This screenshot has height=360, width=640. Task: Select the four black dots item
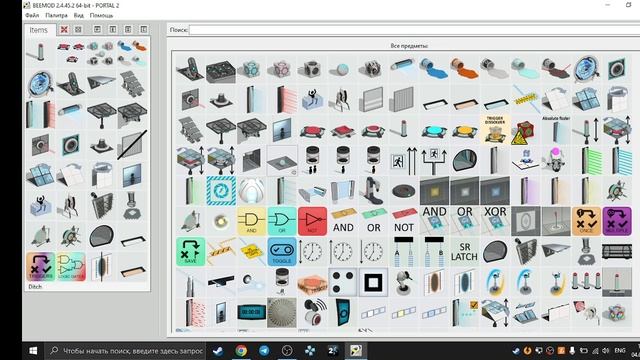343,282
